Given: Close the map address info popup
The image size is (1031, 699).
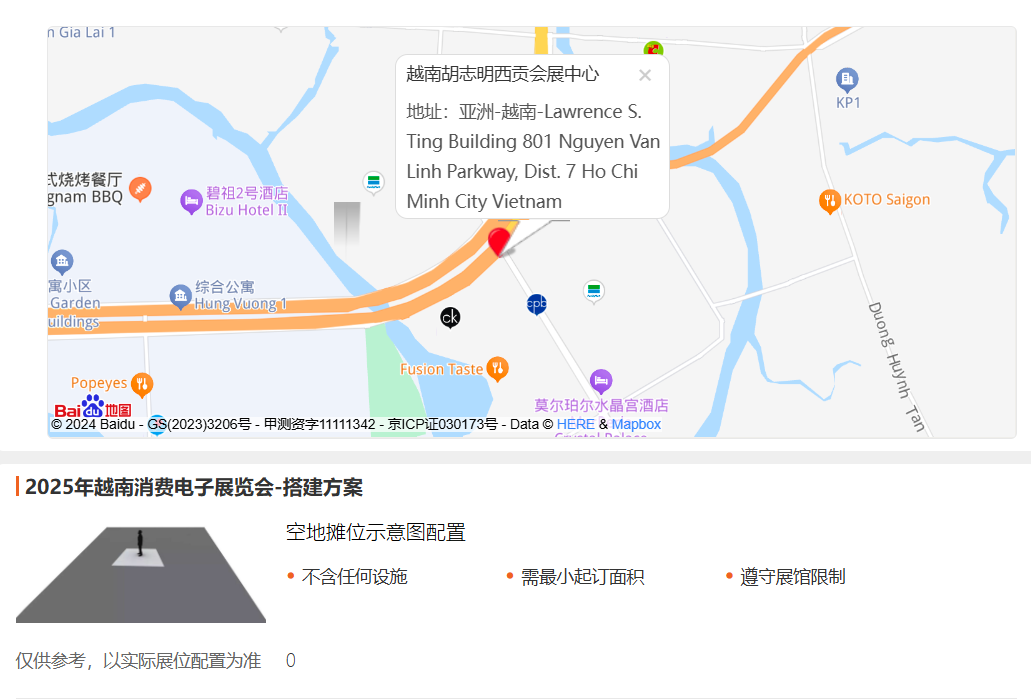Looking at the screenshot, I should (645, 76).
